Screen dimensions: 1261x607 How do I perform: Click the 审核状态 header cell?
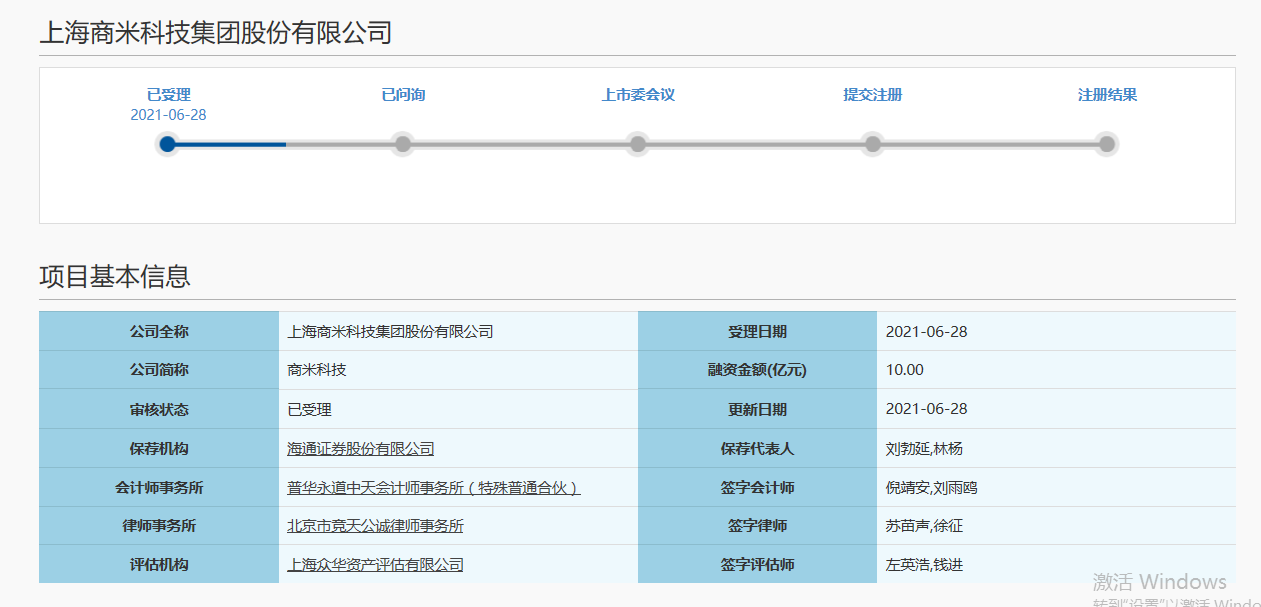(159, 409)
